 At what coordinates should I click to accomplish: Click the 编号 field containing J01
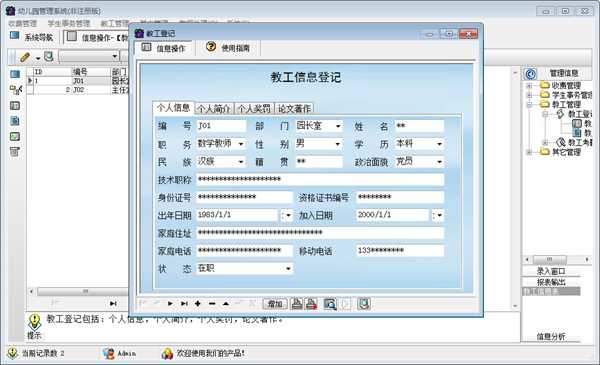coord(221,126)
